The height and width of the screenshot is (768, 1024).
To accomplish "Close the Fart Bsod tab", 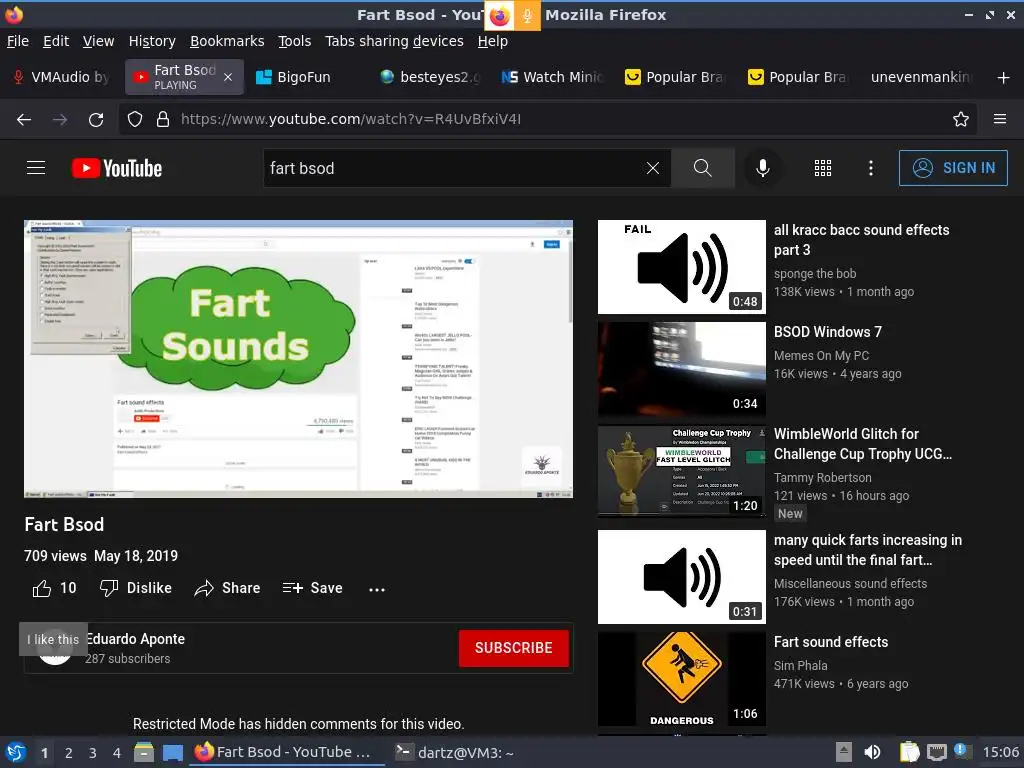I will click(228, 77).
